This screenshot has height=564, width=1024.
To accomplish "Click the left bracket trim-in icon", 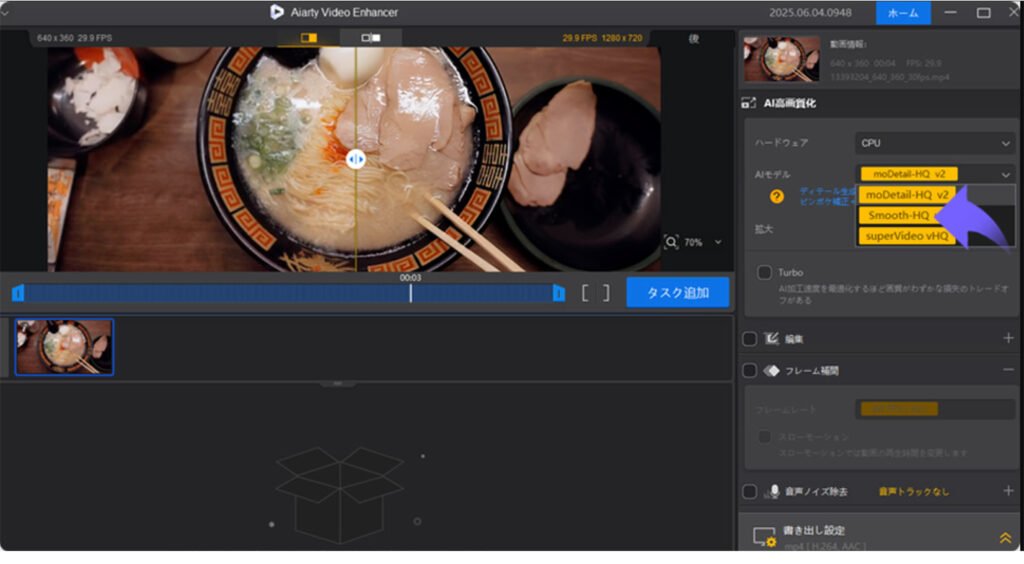I will click(x=585, y=293).
